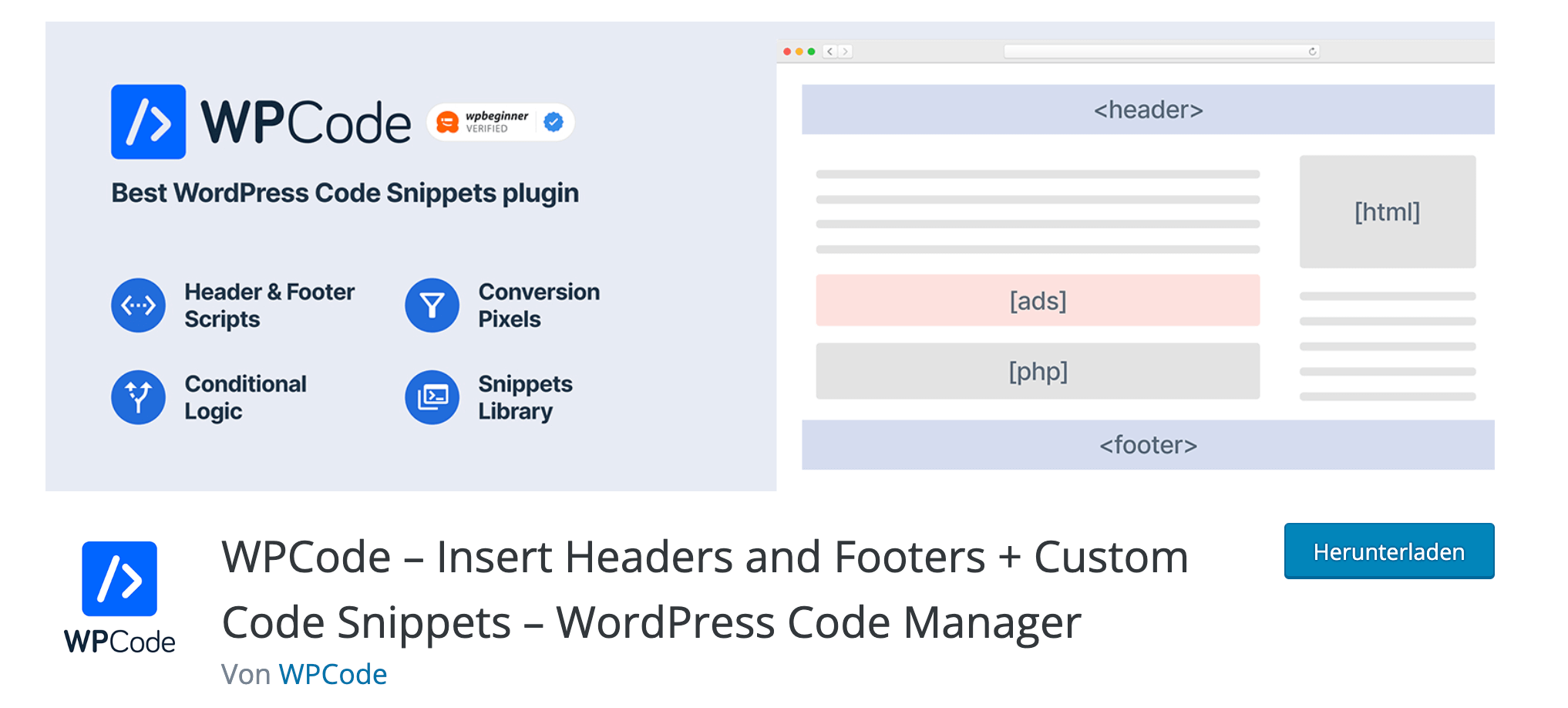Select the Header & Footer Scripts icon
Screen dimensions: 1568x708
[139, 305]
